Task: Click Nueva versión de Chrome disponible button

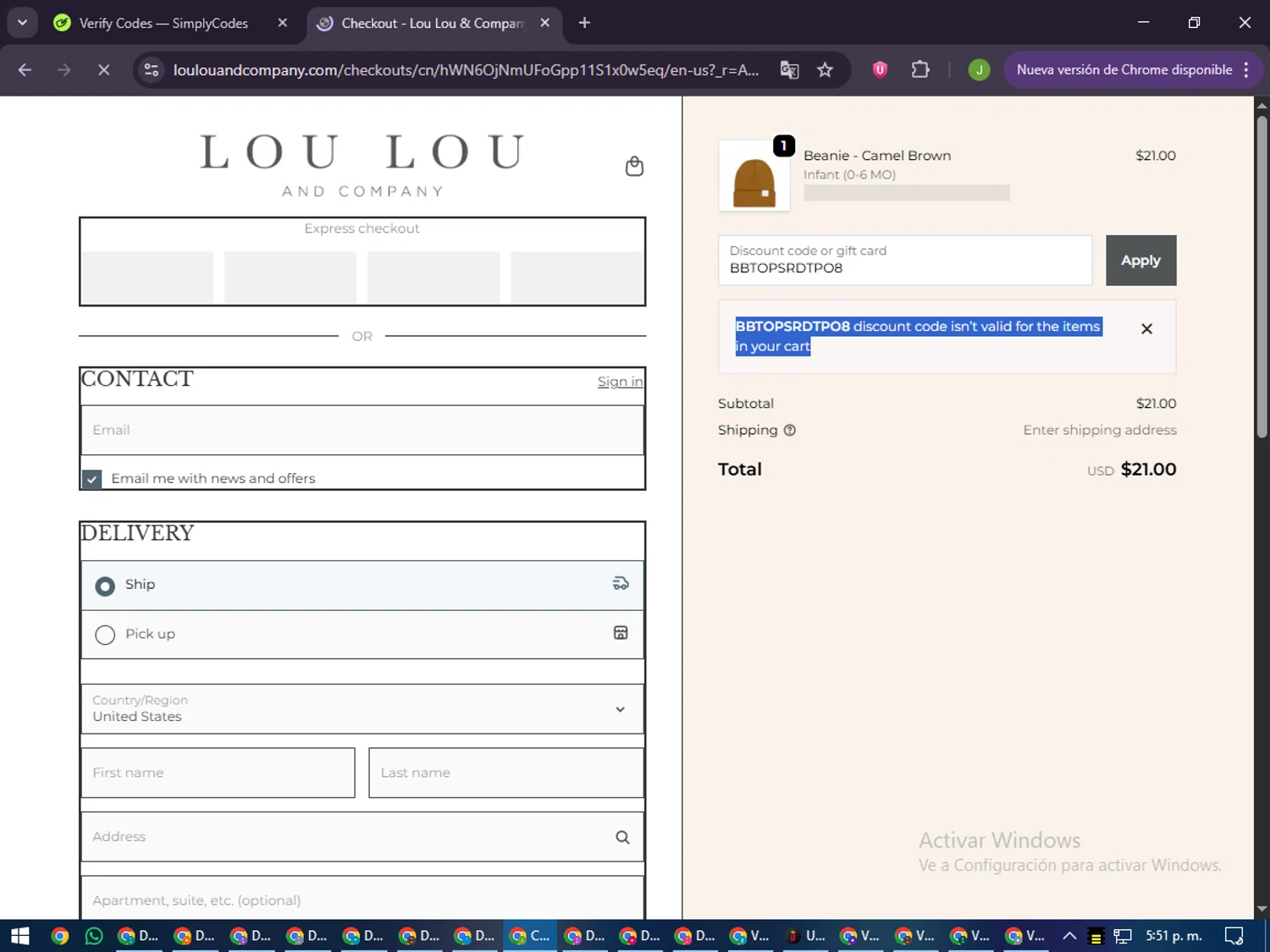Action: (1124, 70)
